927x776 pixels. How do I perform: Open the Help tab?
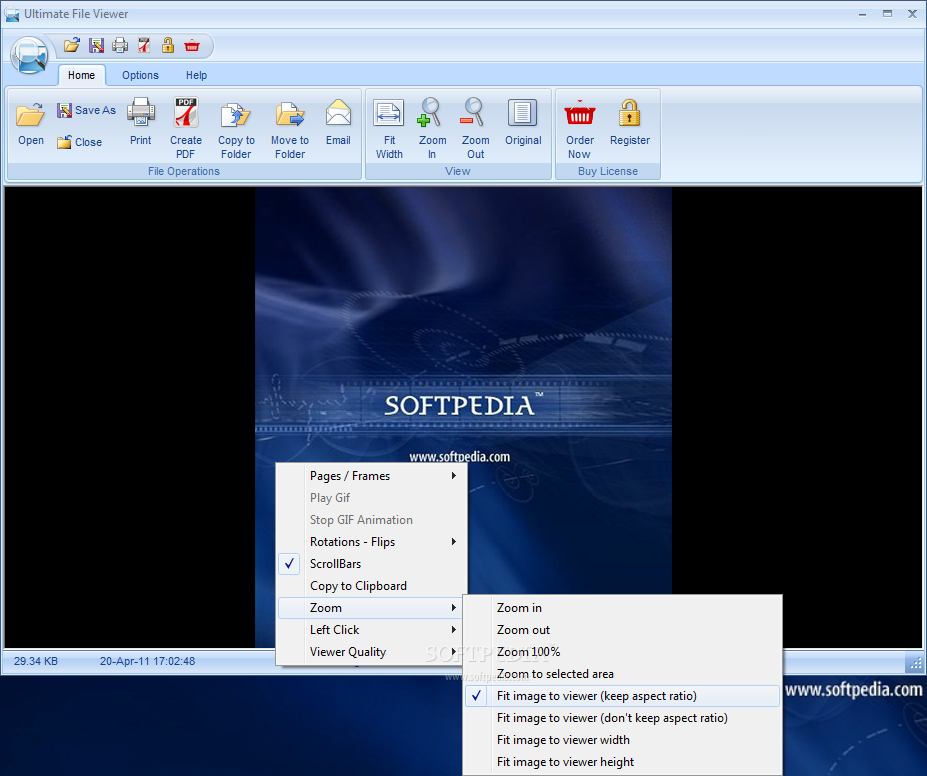click(196, 75)
